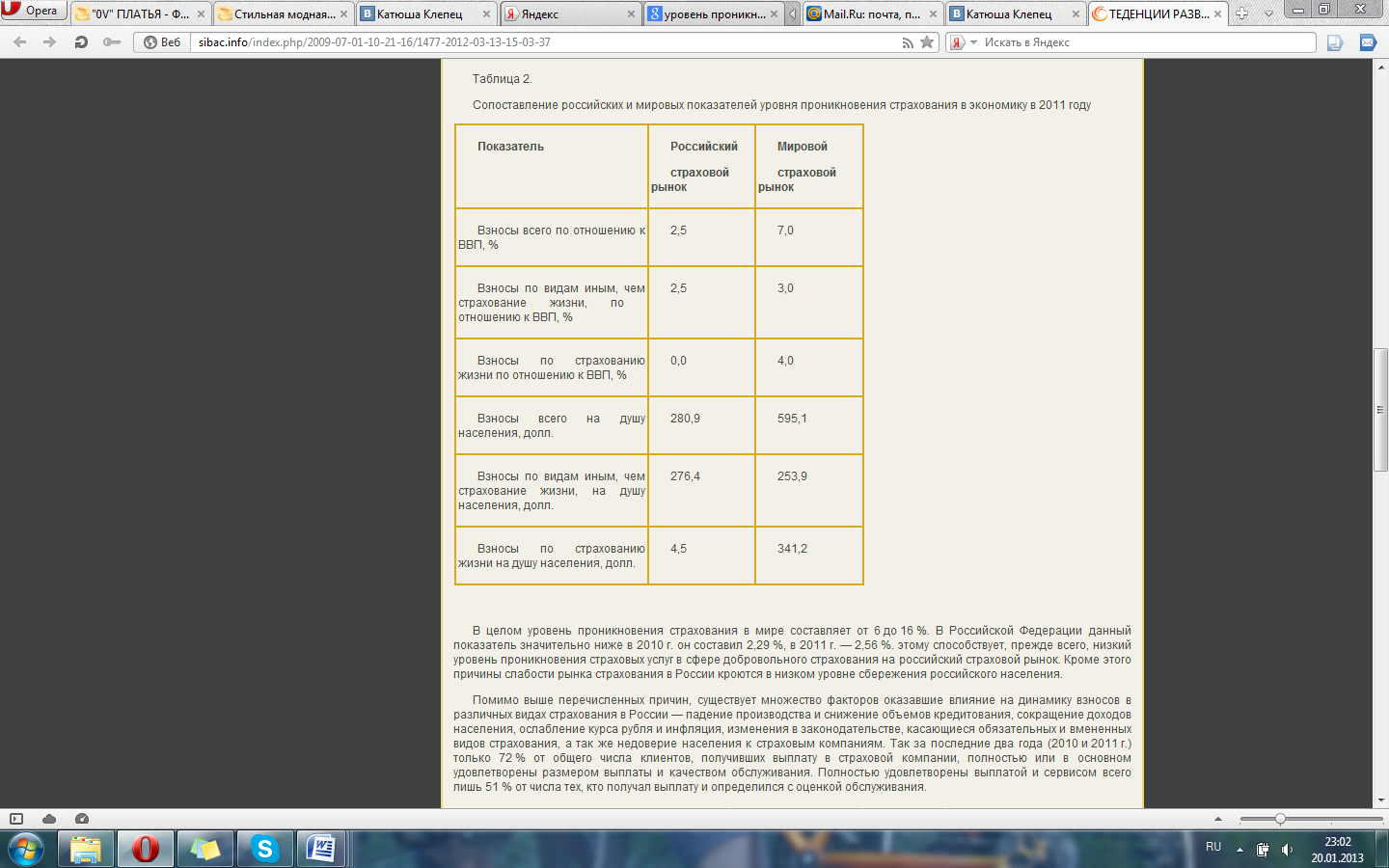This screenshot has width=1389, height=868.
Task: Close the Mail.Ru tab
Action: (933, 14)
